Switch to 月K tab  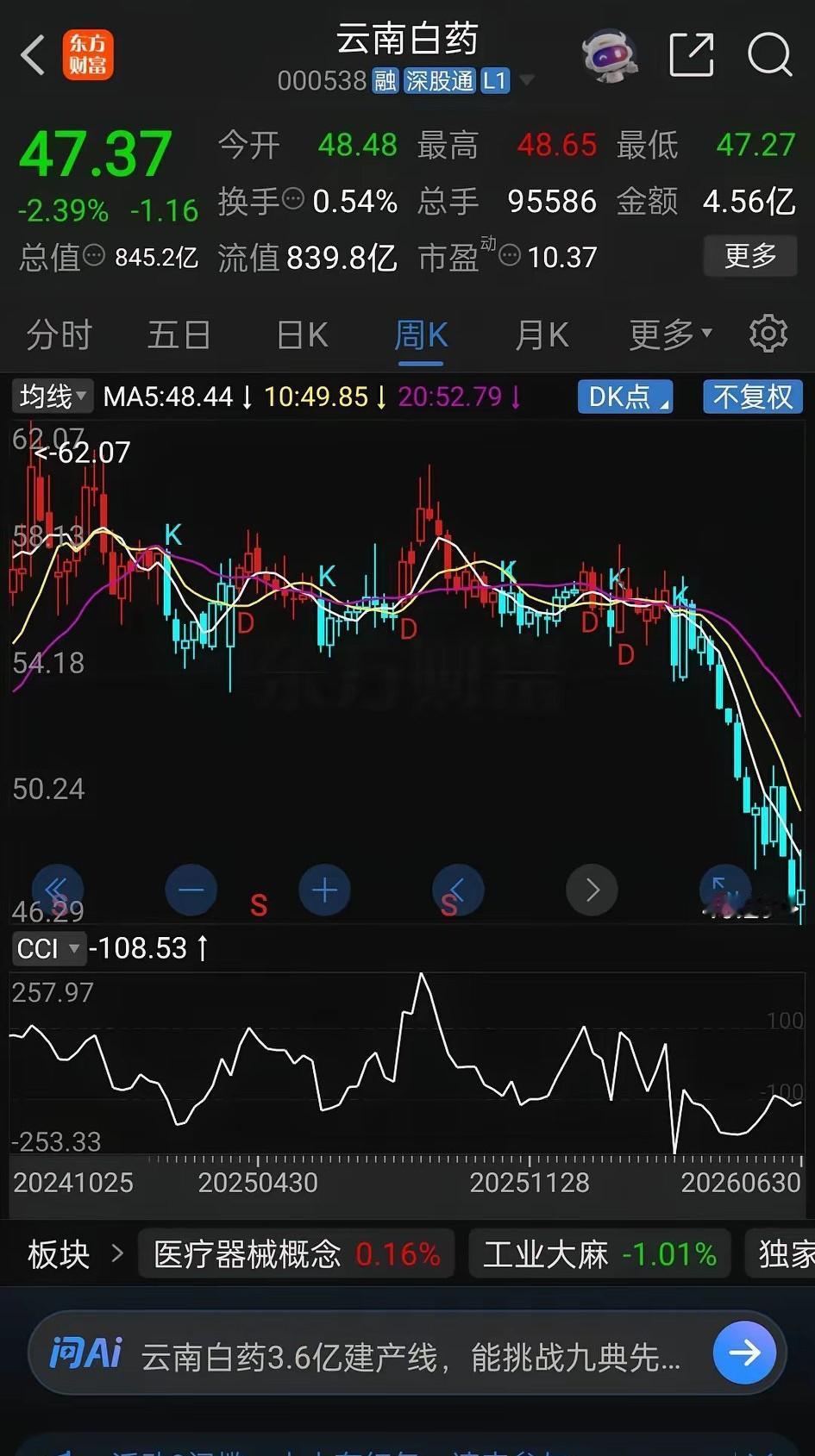coord(542,334)
